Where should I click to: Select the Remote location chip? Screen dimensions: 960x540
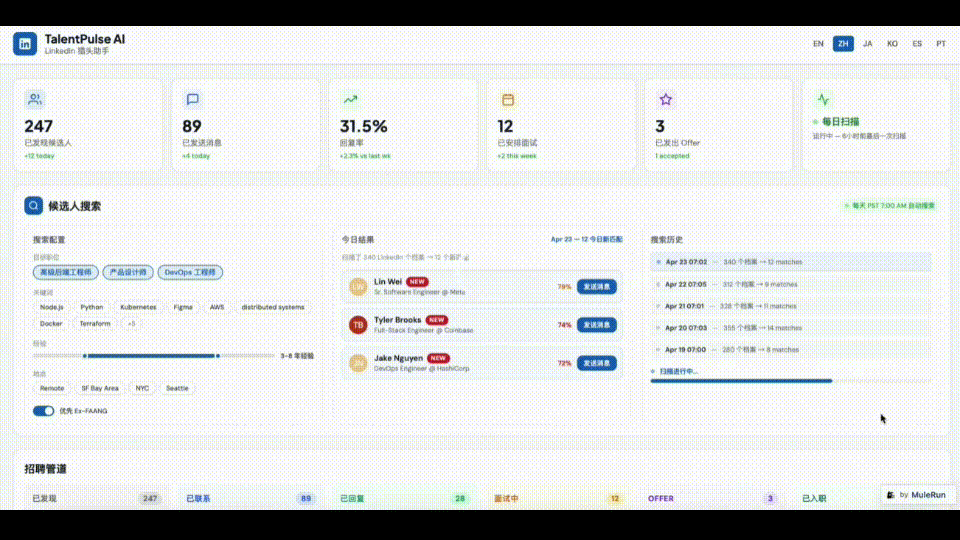(x=51, y=388)
